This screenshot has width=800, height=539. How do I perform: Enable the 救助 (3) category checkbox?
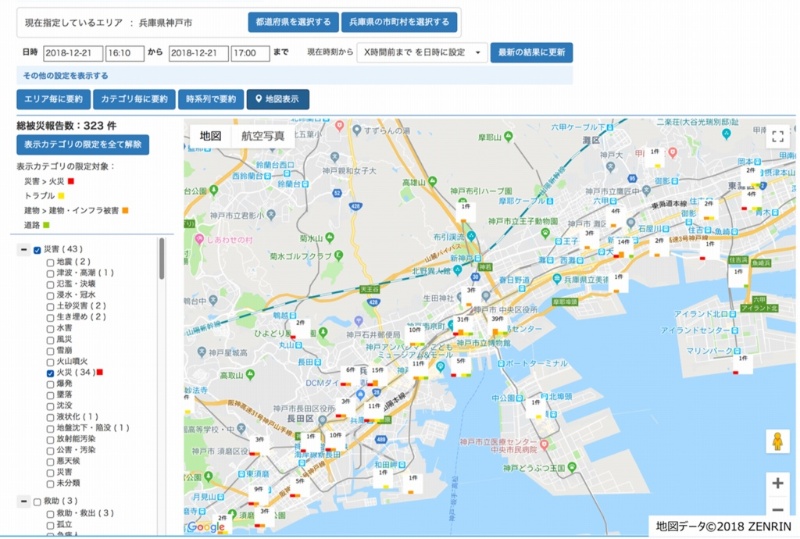click(37, 501)
